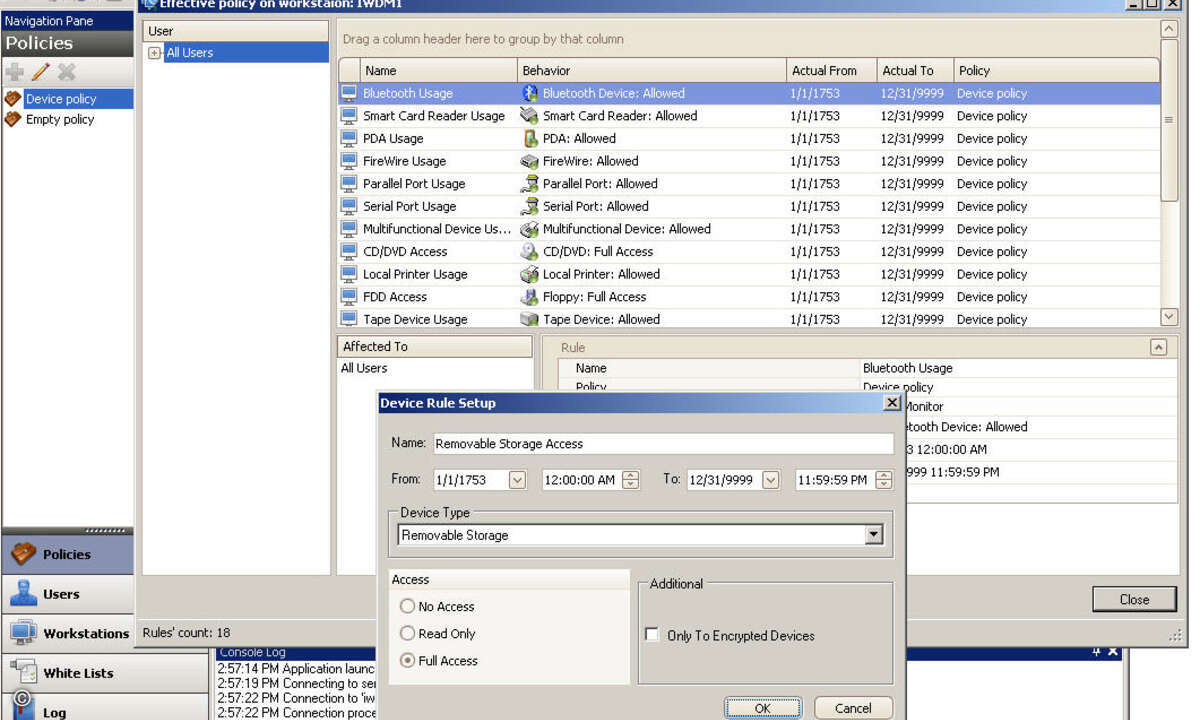
Task: Sort by the Actual From column header
Action: [x=831, y=70]
